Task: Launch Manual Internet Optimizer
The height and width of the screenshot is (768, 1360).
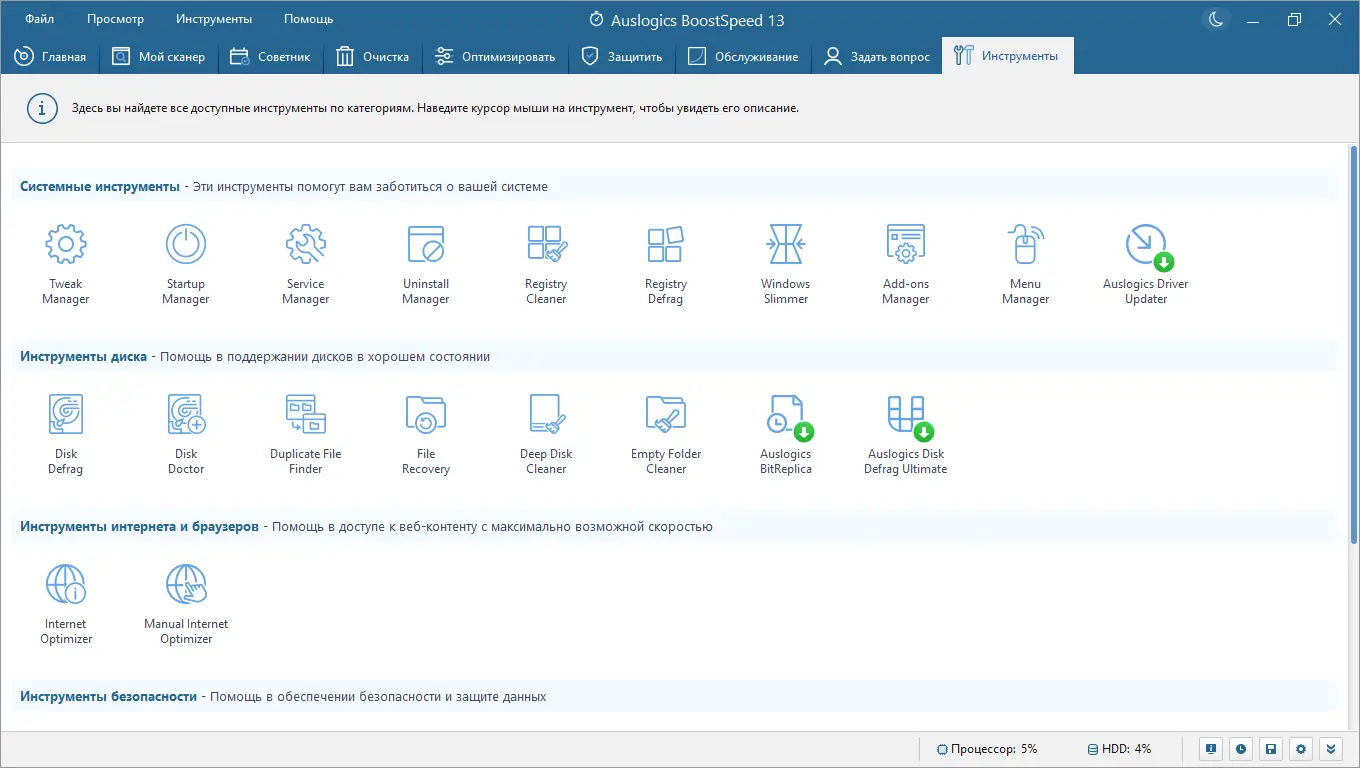Action: click(186, 604)
